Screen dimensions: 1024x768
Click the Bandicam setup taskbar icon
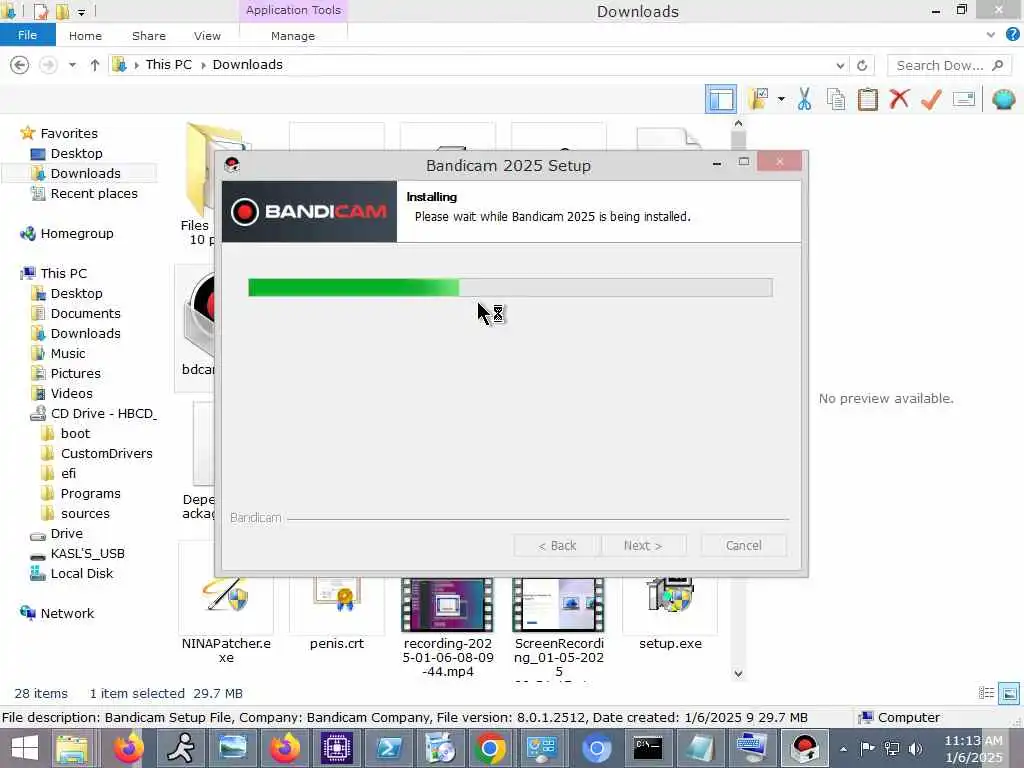pyautogui.click(x=805, y=748)
